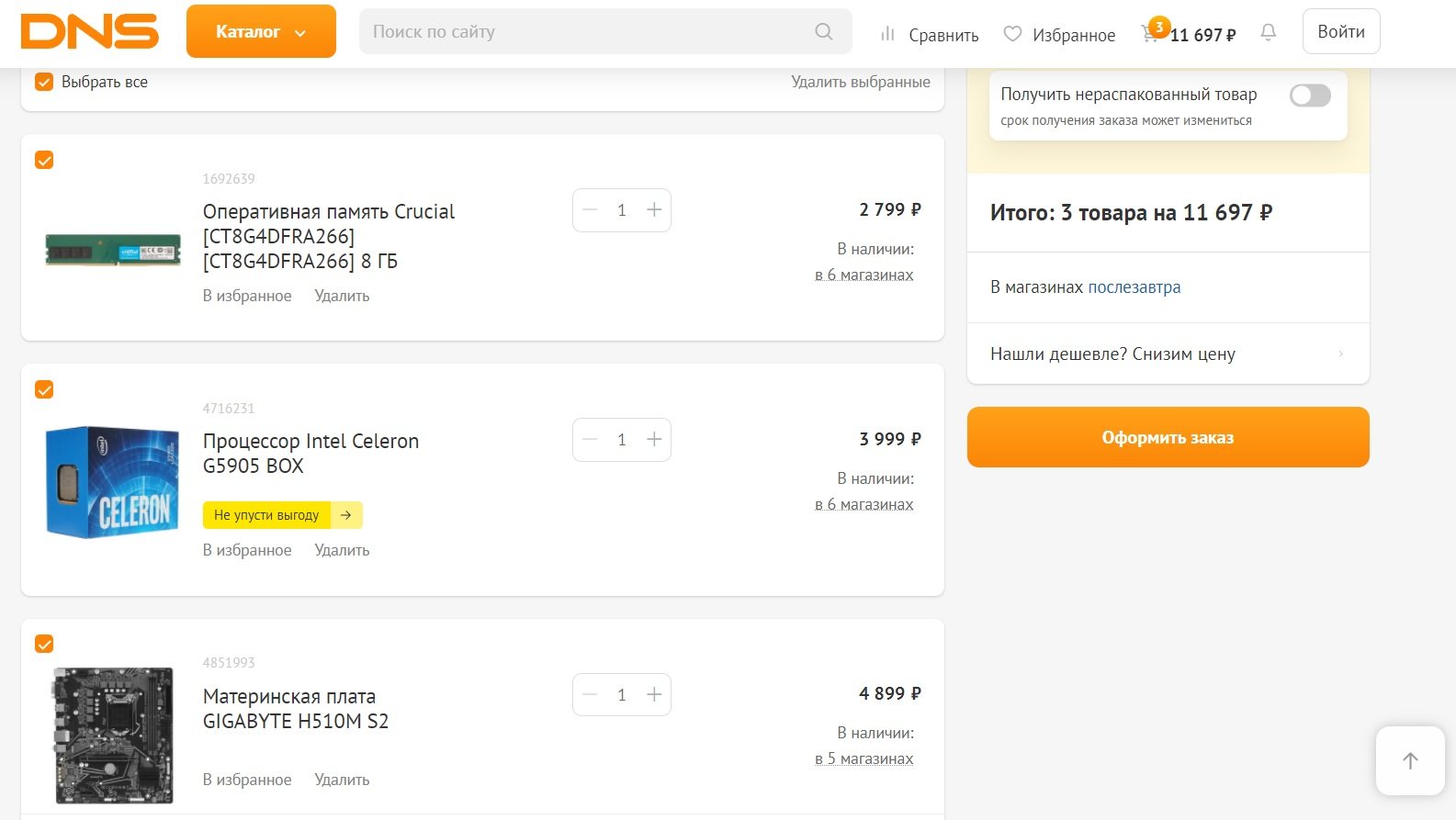Uncheck the Intel Celeron item checkbox

click(x=44, y=389)
